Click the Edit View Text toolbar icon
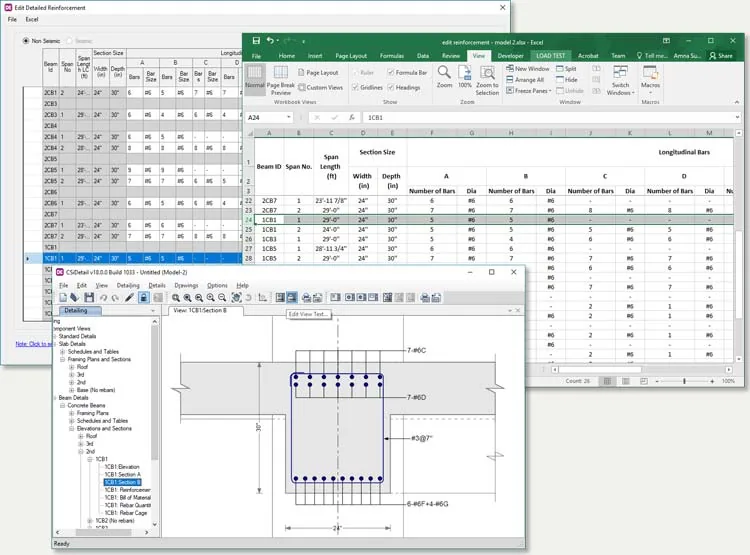 [292, 298]
